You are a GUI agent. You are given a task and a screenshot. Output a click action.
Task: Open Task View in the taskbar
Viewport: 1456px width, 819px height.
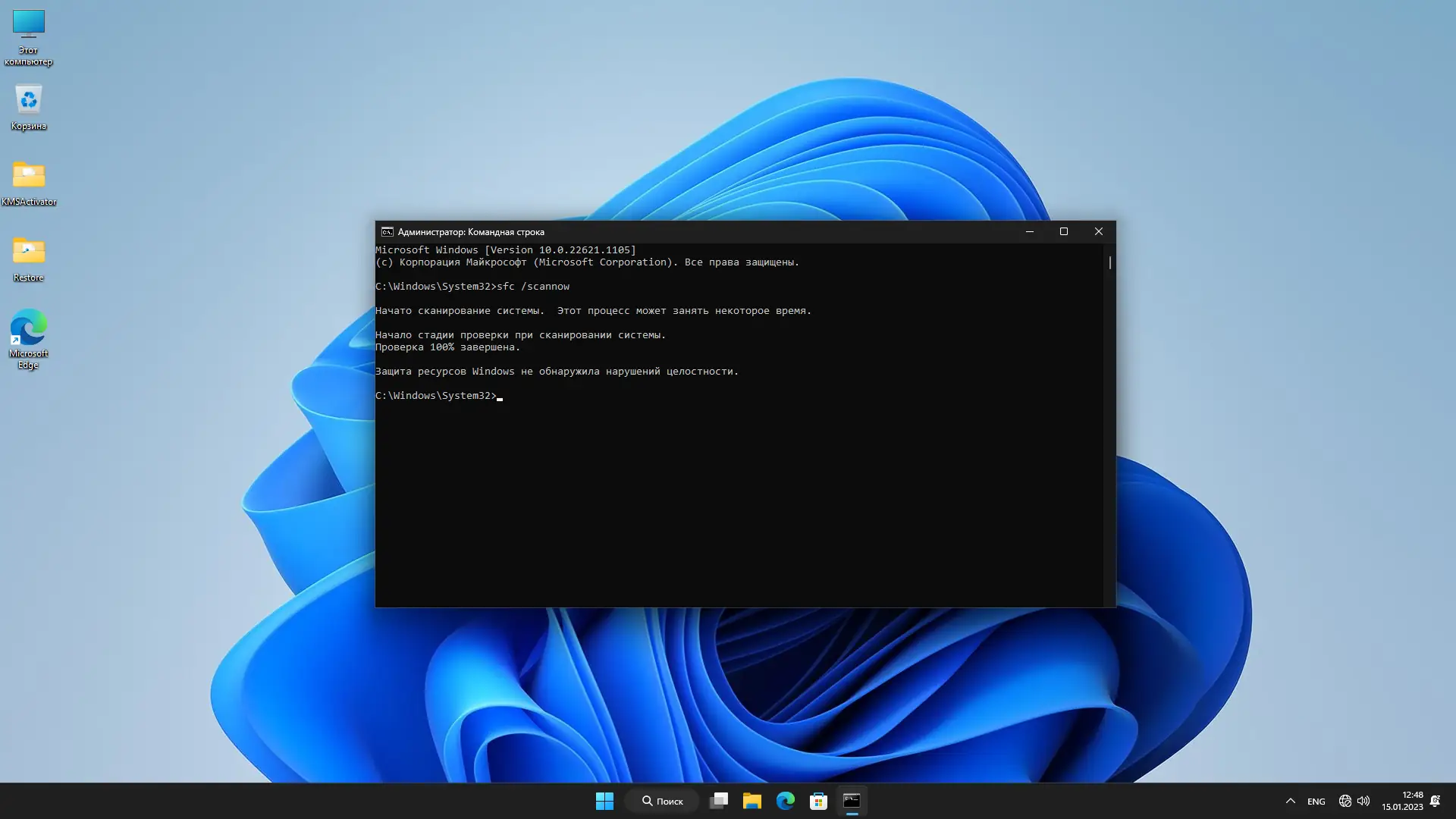tap(719, 801)
